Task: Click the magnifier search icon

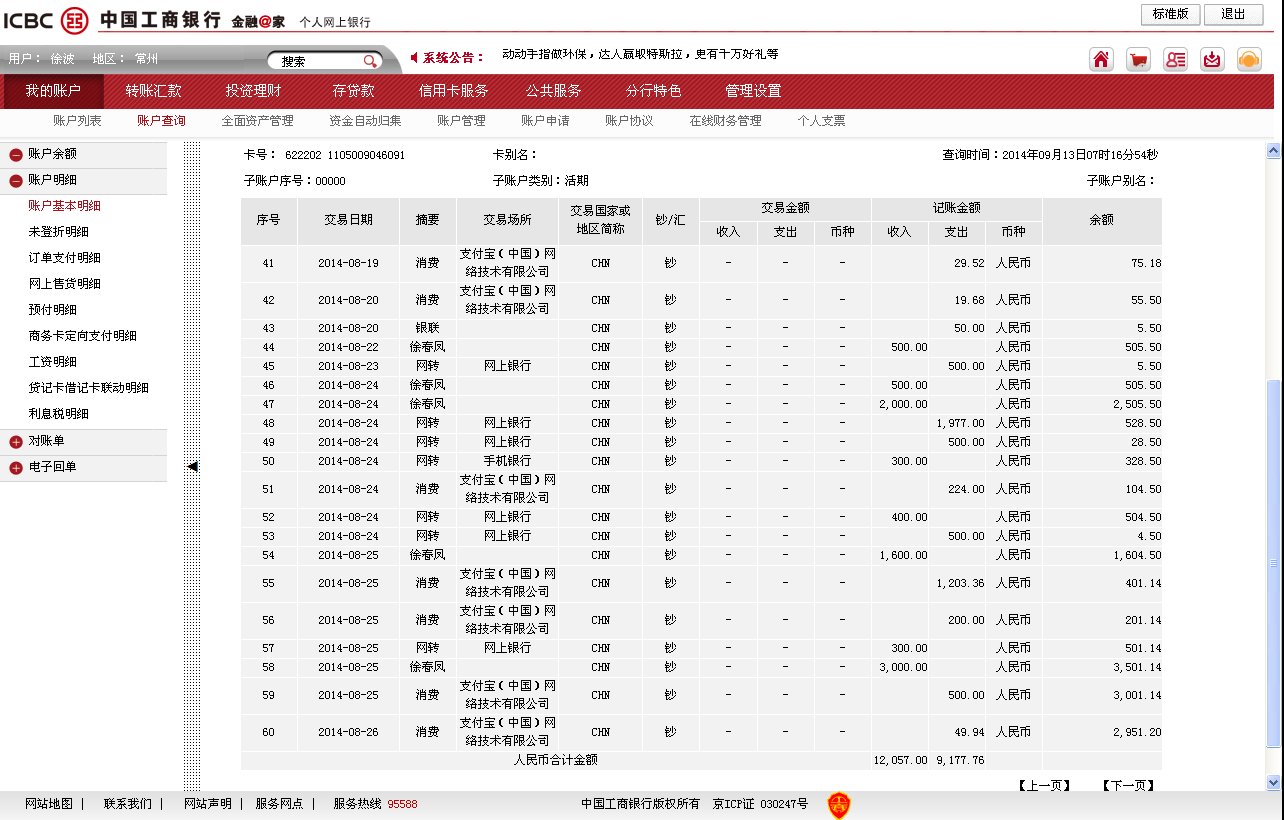Action: click(370, 61)
